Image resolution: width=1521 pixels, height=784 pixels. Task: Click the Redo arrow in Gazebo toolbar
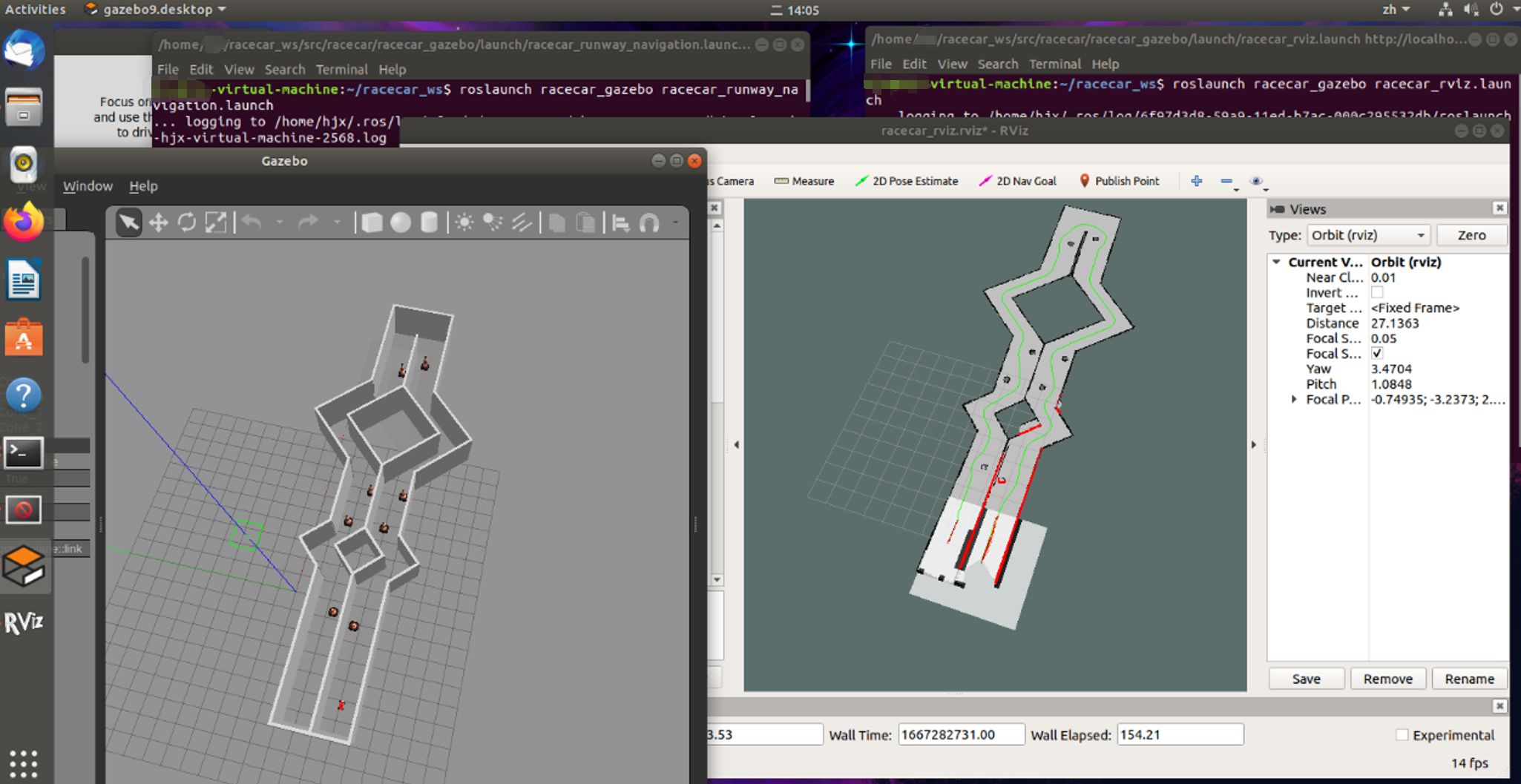click(308, 222)
